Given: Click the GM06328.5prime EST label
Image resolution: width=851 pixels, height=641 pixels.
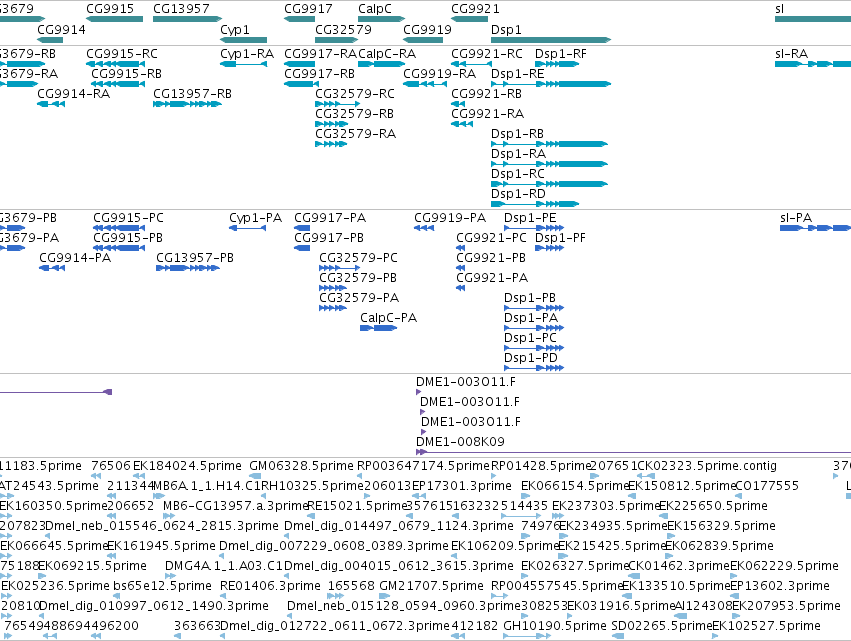Looking at the screenshot, I should [x=301, y=466].
